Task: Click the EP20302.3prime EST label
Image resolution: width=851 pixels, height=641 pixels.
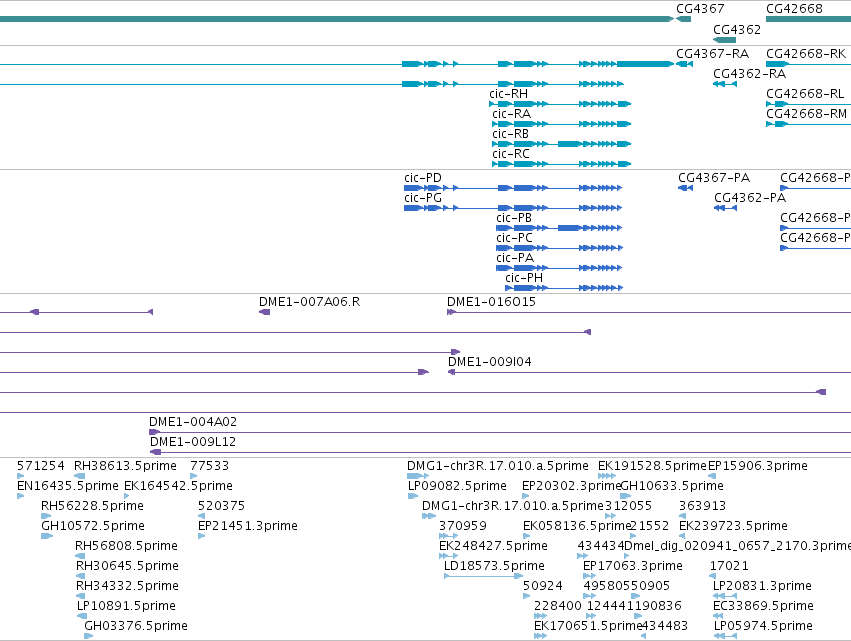Action: 571,486
